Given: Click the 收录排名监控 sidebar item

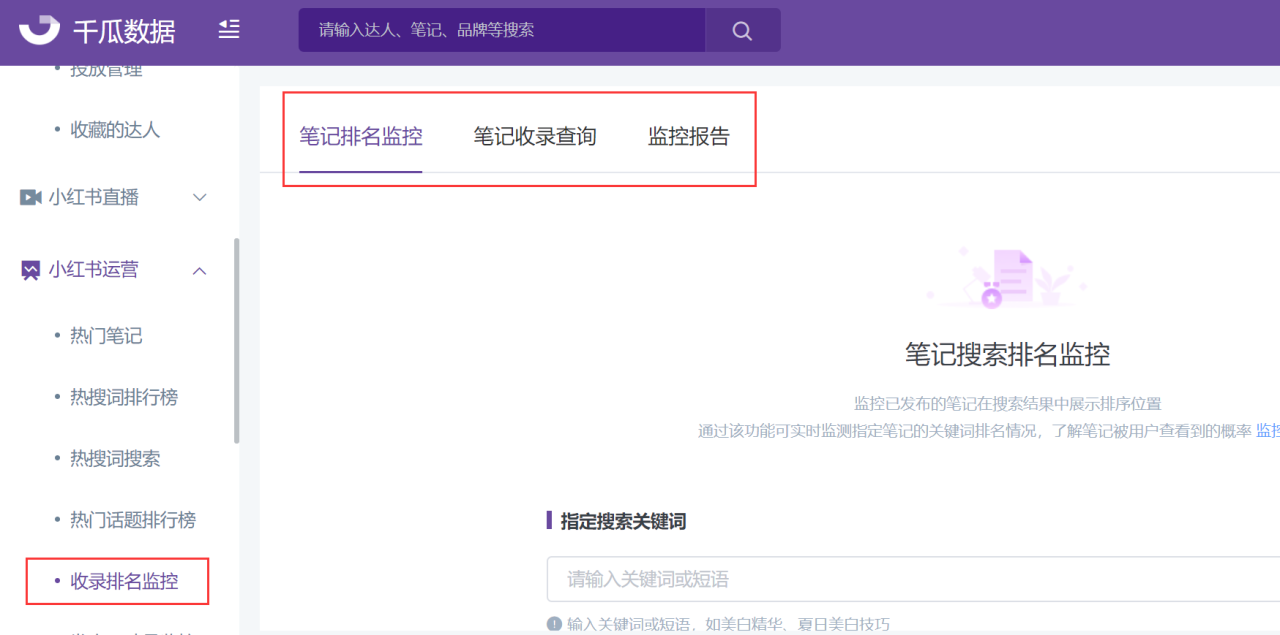Looking at the screenshot, I should pos(124,581).
